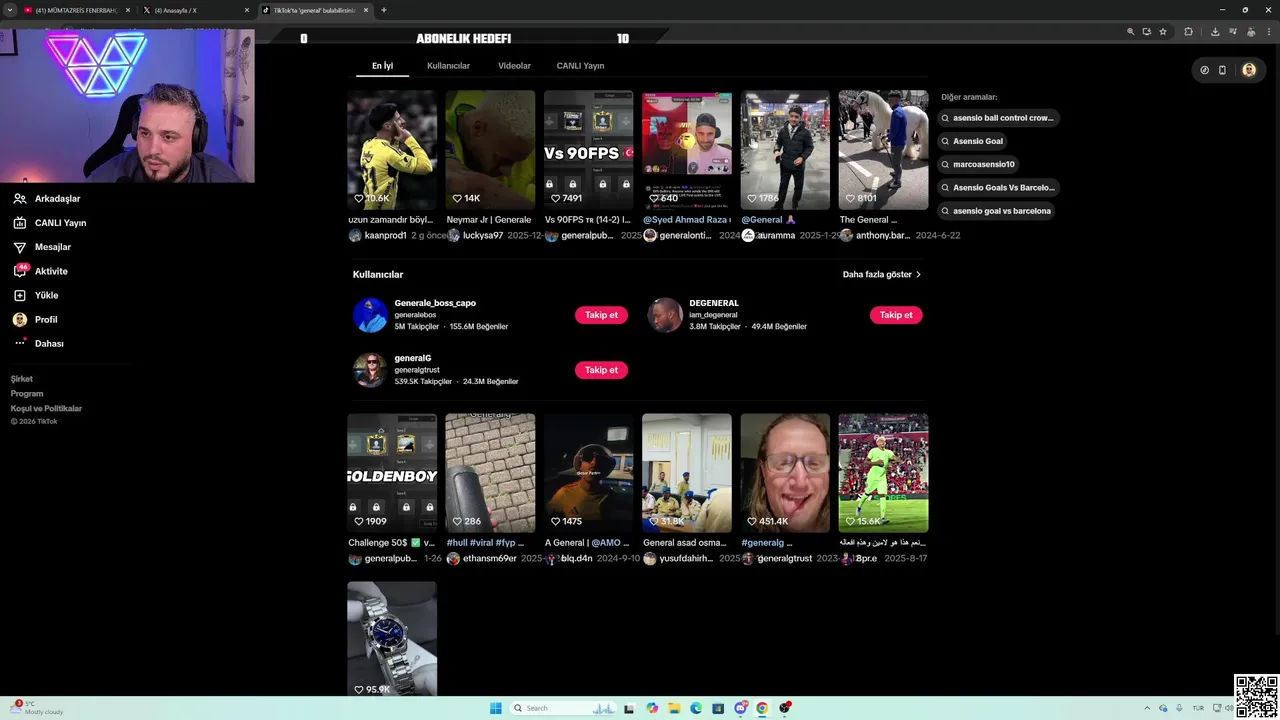This screenshot has height=720, width=1280.
Task: Open the Aktivite notifications item
Action: 41,271
